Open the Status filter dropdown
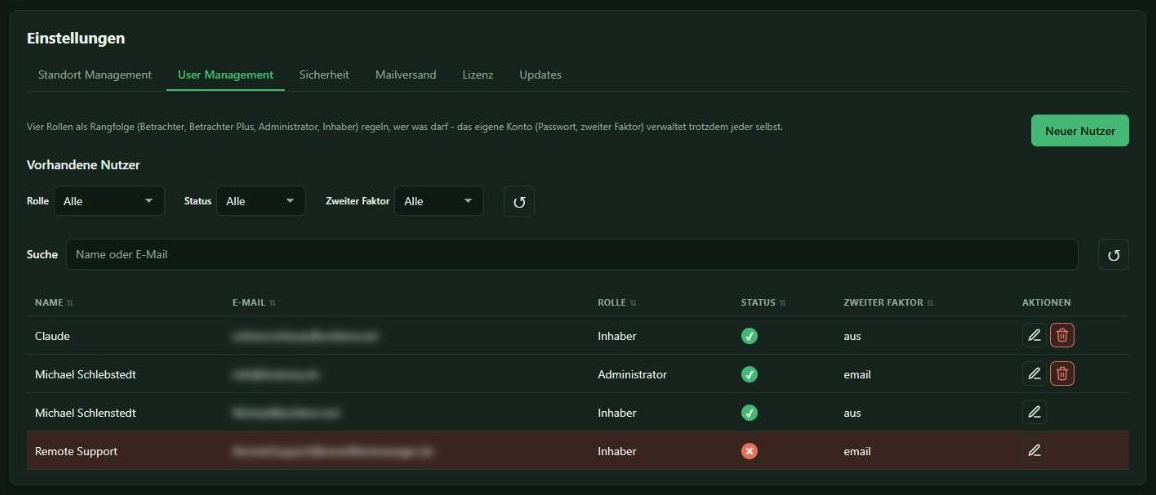The height and width of the screenshot is (495, 1156). click(x=261, y=201)
